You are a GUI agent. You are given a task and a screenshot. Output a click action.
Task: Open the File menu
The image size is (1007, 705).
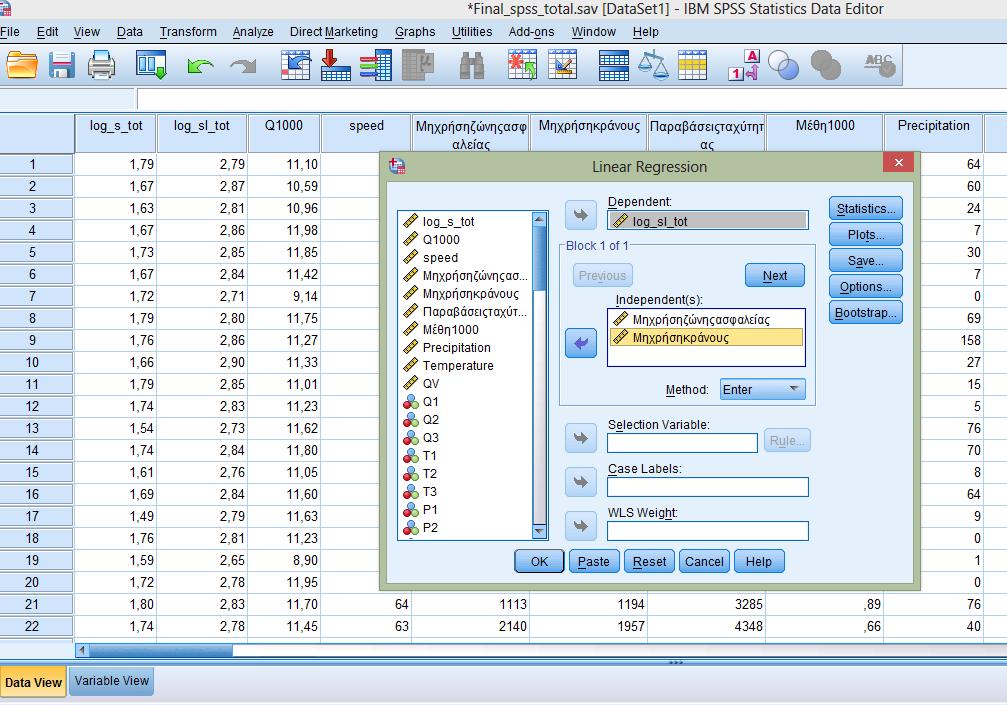coord(10,31)
